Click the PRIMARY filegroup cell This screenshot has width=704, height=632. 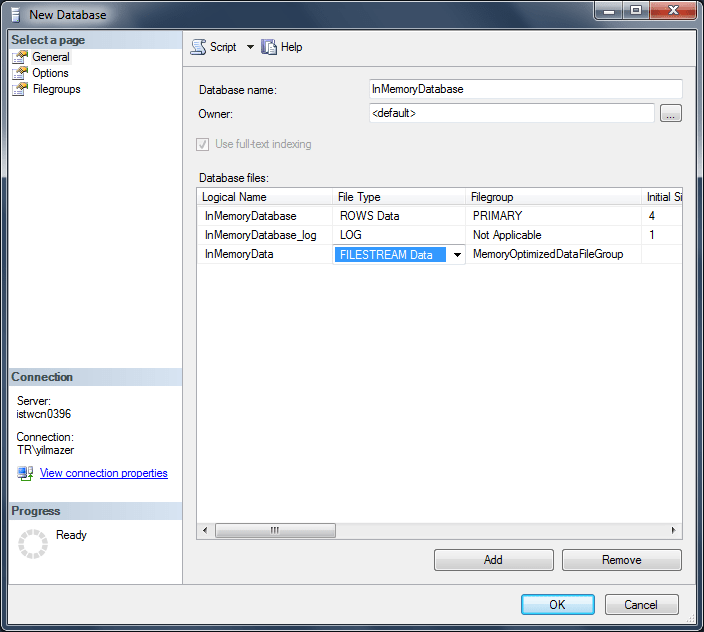[553, 216]
